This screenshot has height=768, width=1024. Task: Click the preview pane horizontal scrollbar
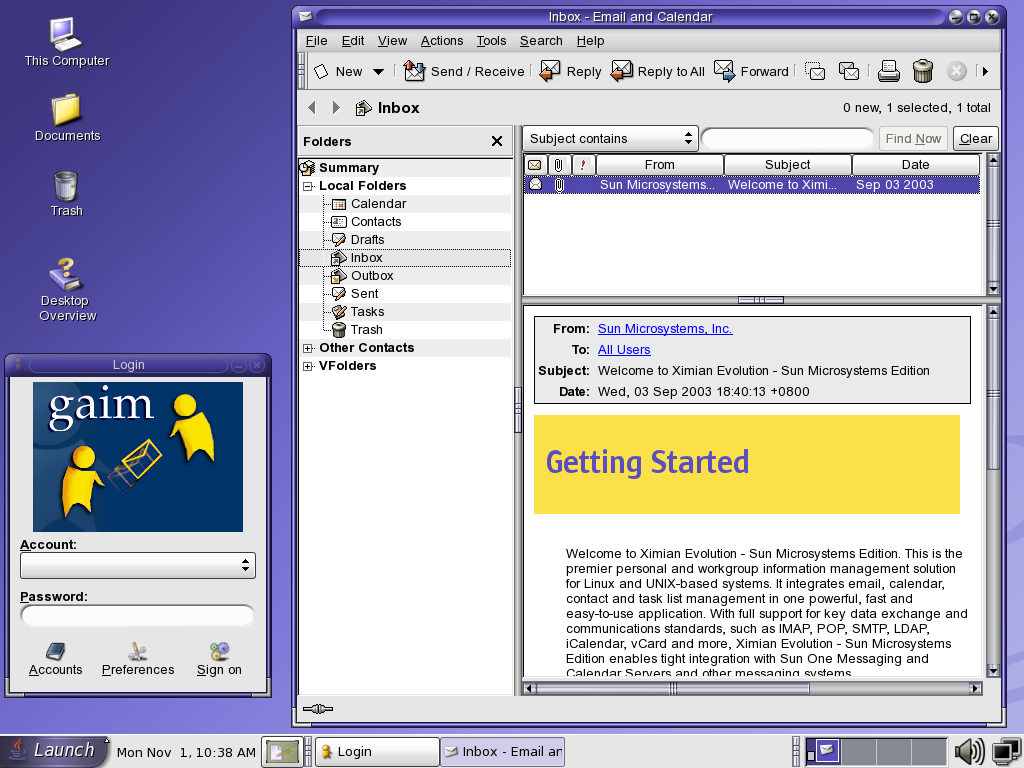pyautogui.click(x=752, y=688)
